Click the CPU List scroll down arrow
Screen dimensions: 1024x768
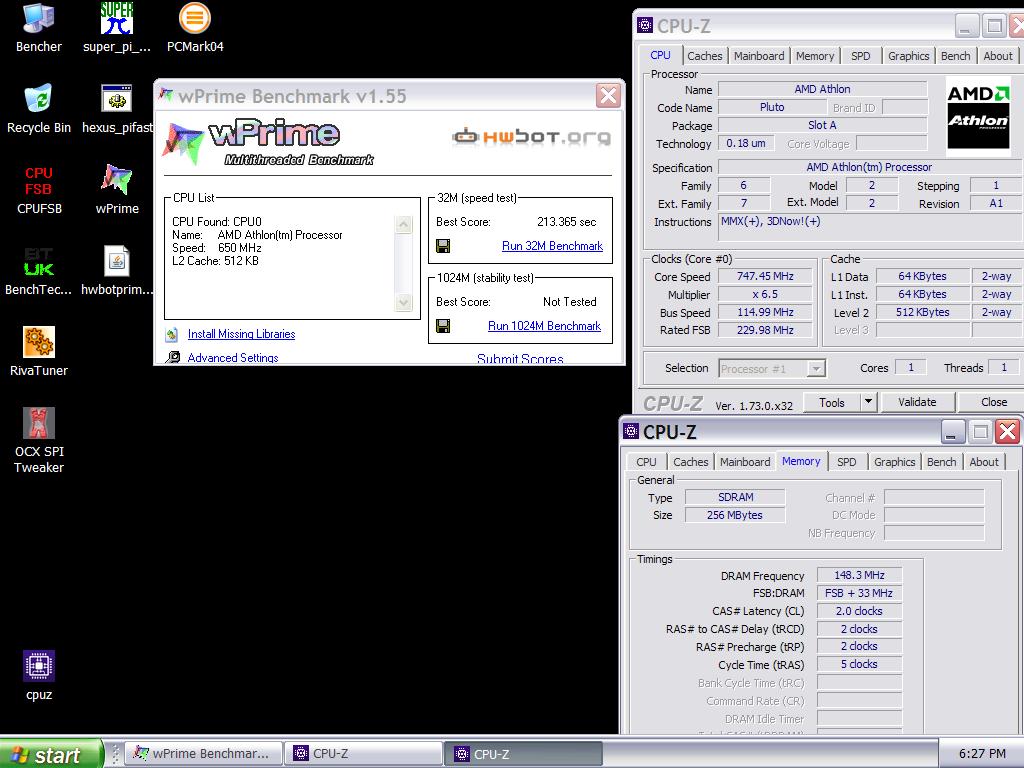(x=404, y=302)
